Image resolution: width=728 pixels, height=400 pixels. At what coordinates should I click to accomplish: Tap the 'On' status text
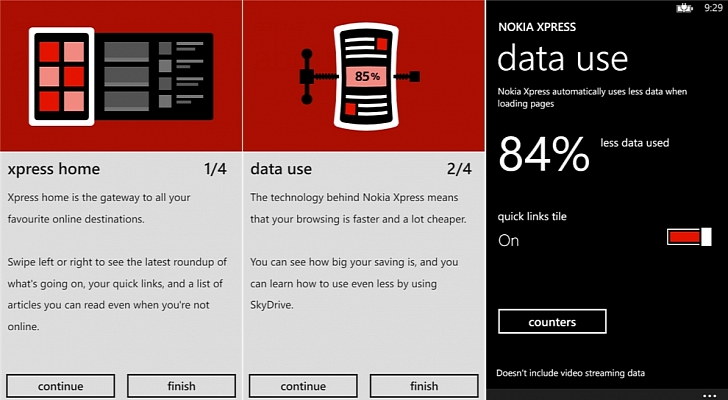point(508,241)
